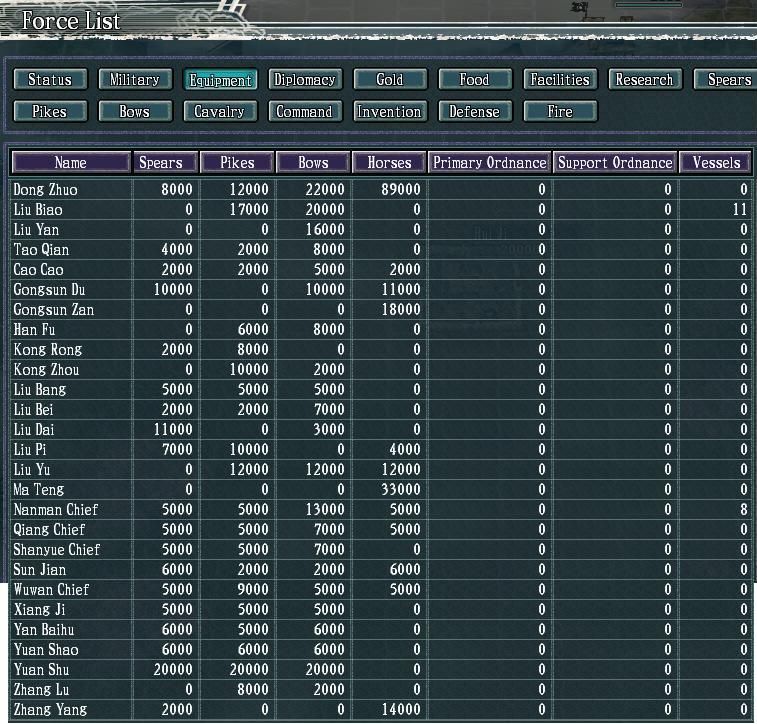Sort by the Vessels column header

[716, 163]
